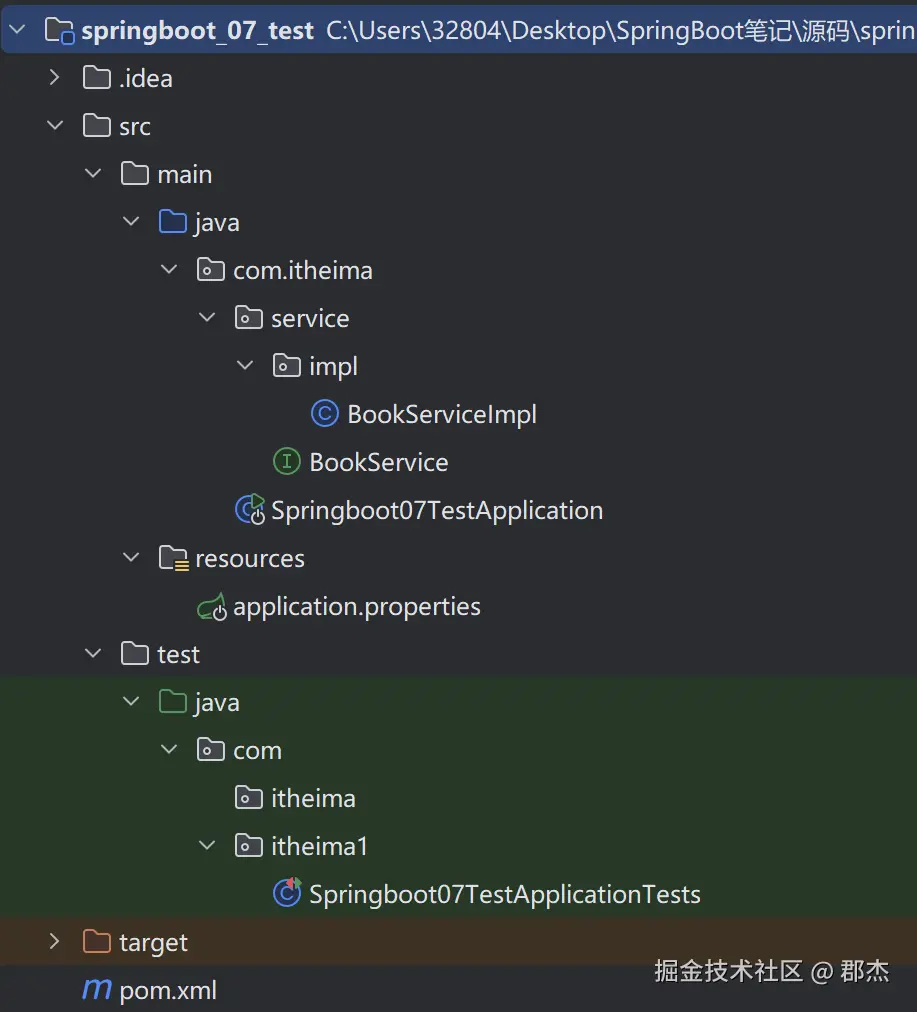
Task: Collapse the itheima1 test package
Action: click(207, 846)
